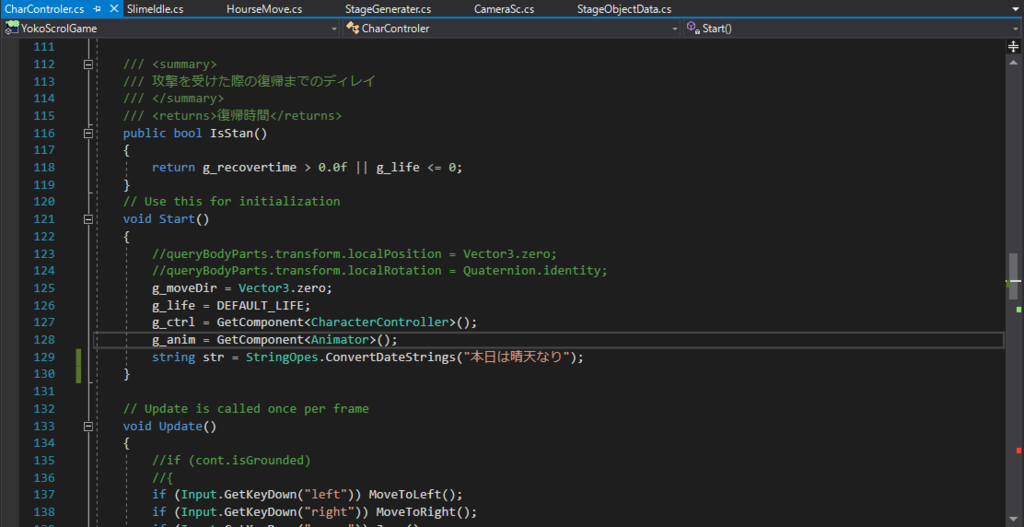Switch to the HourseMove.cs tab

click(264, 9)
